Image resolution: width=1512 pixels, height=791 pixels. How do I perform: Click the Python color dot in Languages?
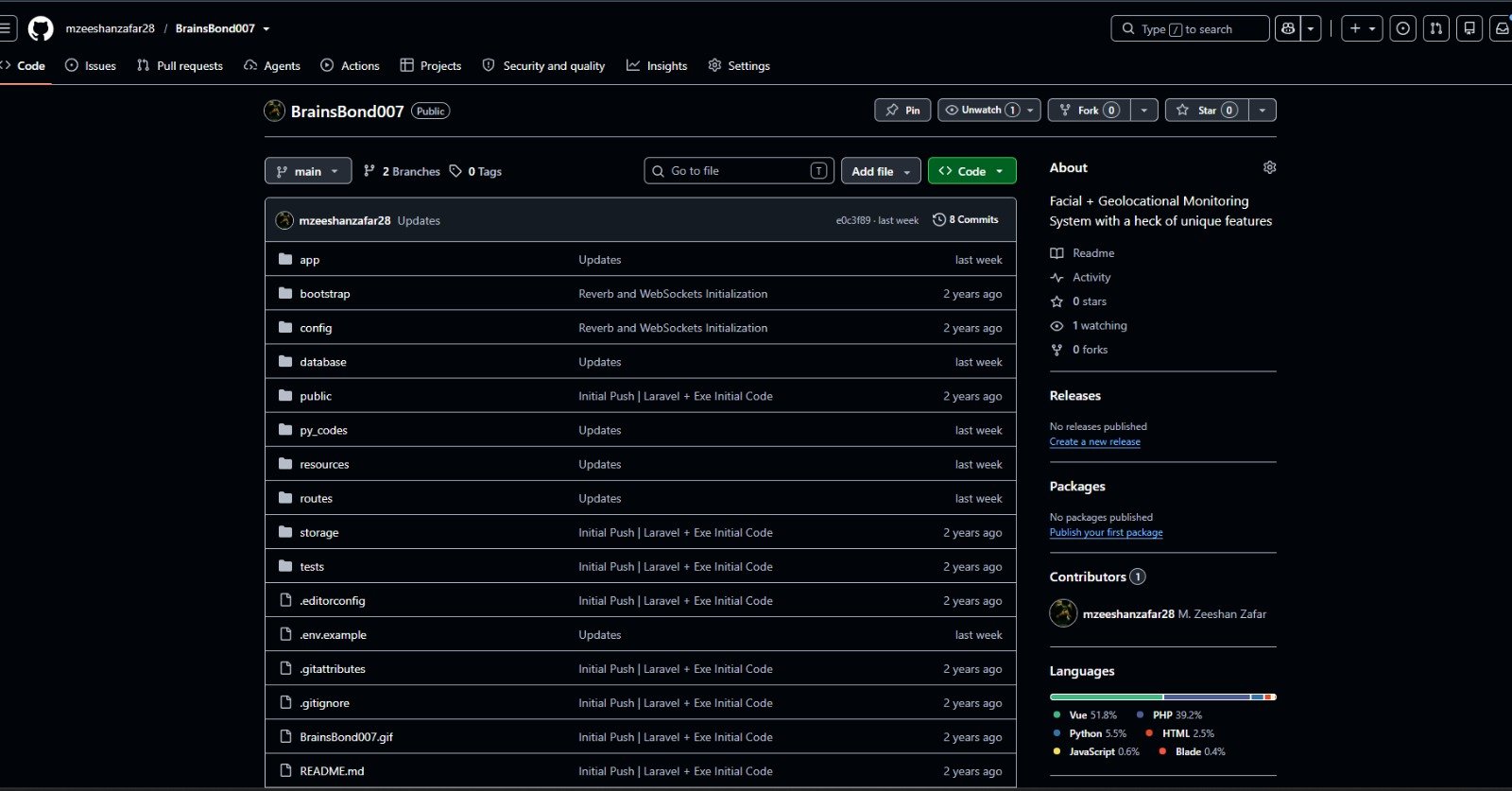(1057, 733)
